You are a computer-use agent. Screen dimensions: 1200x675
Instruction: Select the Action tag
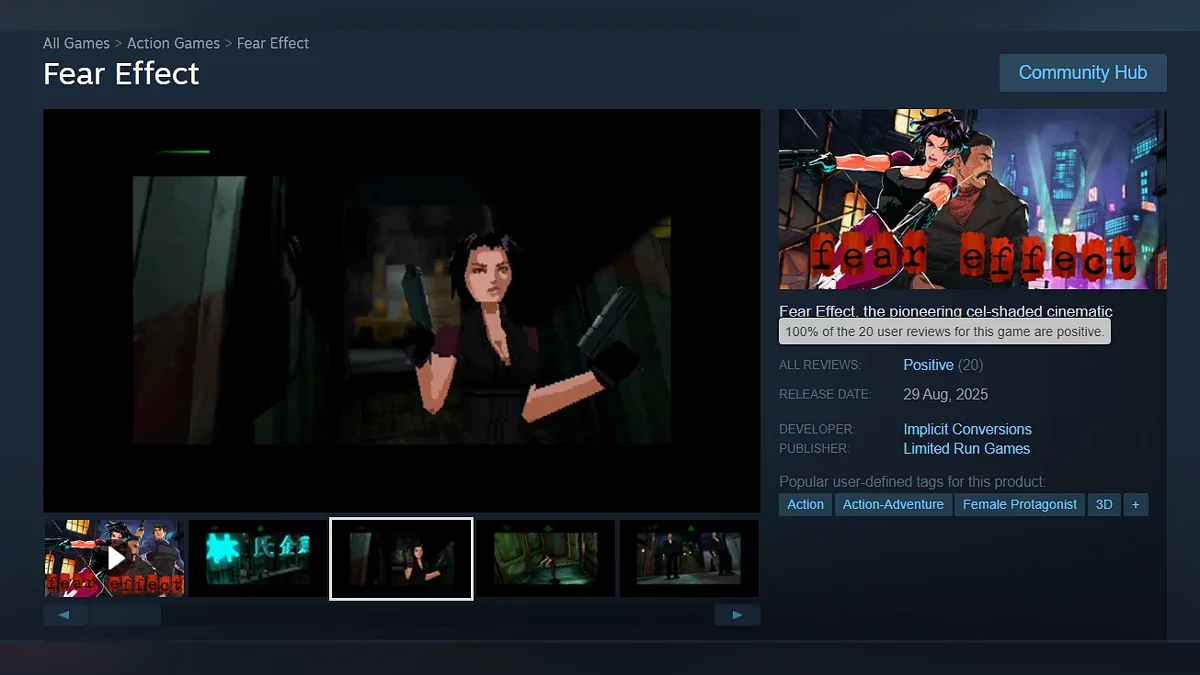805,505
